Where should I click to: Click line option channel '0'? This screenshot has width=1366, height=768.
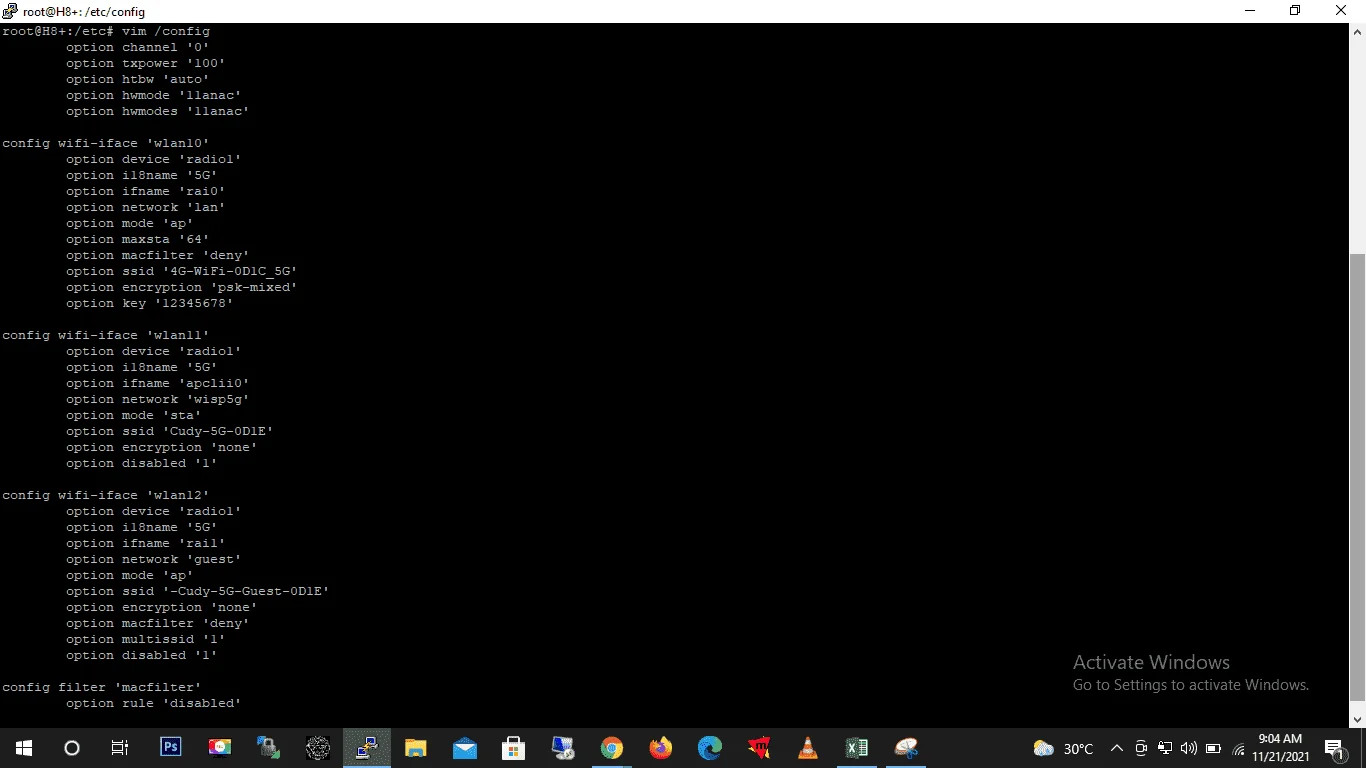click(x=138, y=47)
